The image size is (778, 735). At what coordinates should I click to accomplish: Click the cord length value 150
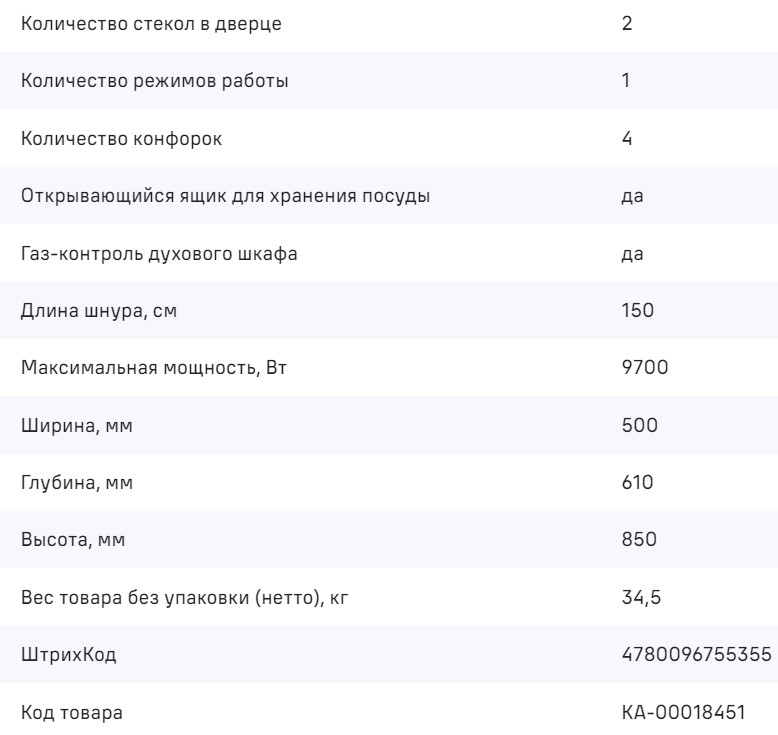point(637,311)
